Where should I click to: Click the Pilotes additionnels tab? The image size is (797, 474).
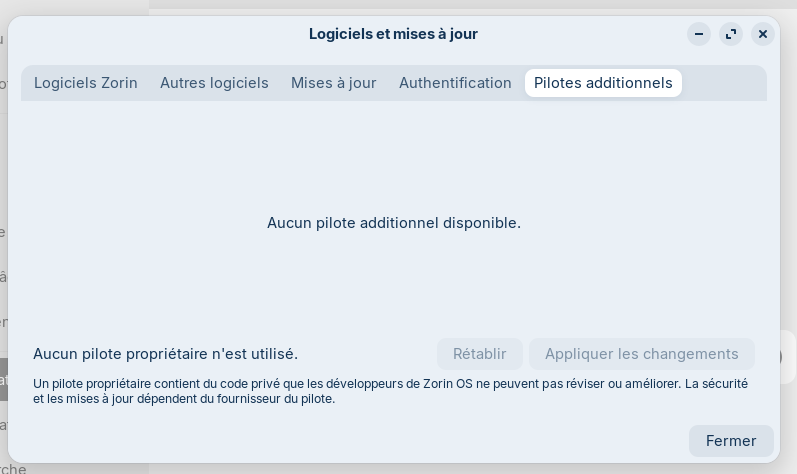603,83
